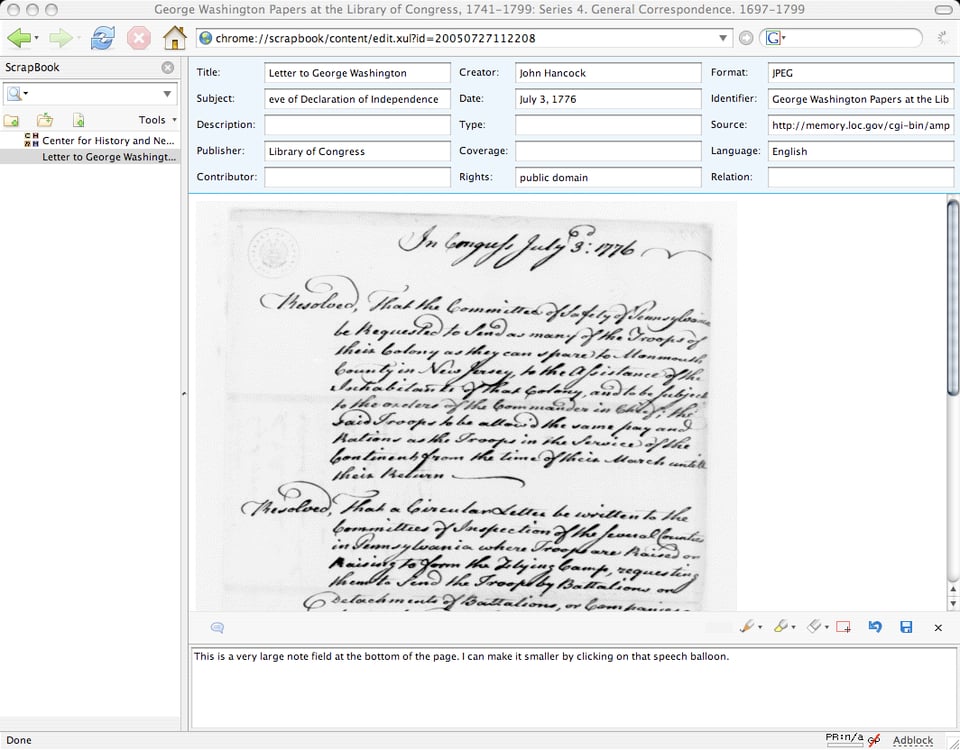Image resolution: width=960 pixels, height=750 pixels.
Task: Open the eraser options dropdown
Action: tap(827, 628)
